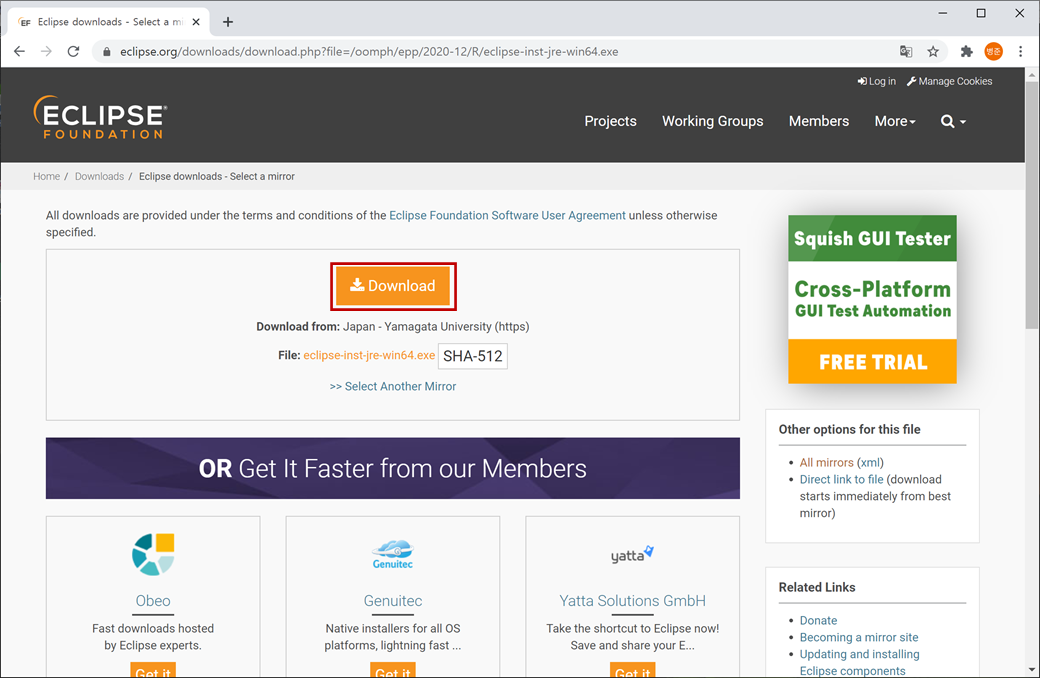Open the Chrome profile avatar
The height and width of the screenshot is (678, 1040).
[x=994, y=52]
